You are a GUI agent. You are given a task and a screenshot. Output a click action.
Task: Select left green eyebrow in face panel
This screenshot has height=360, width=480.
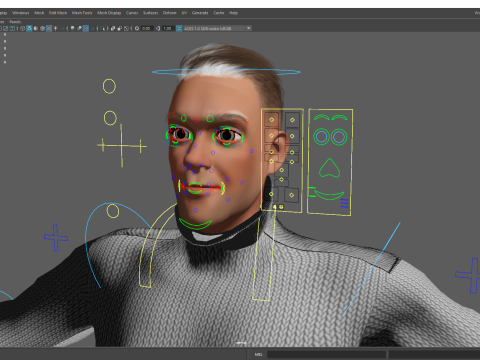coord(322,117)
